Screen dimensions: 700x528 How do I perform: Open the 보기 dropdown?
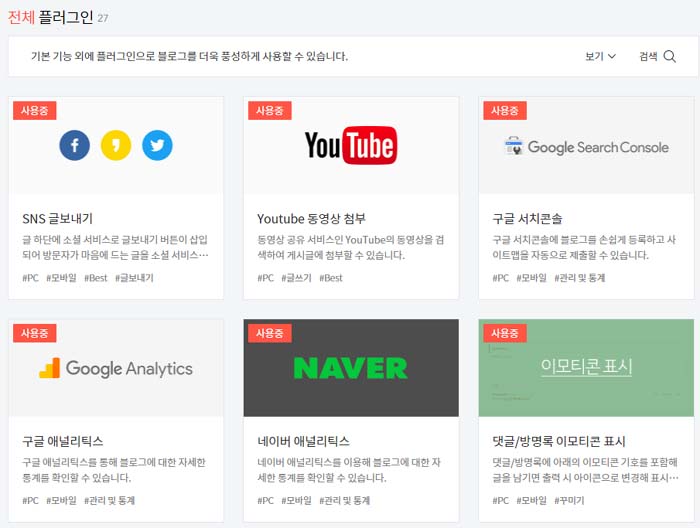coord(600,56)
